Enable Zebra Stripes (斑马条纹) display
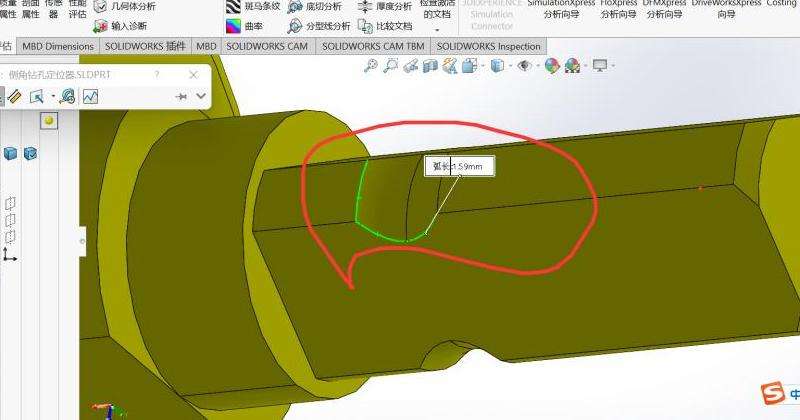The width and height of the screenshot is (800, 420). coord(253,6)
